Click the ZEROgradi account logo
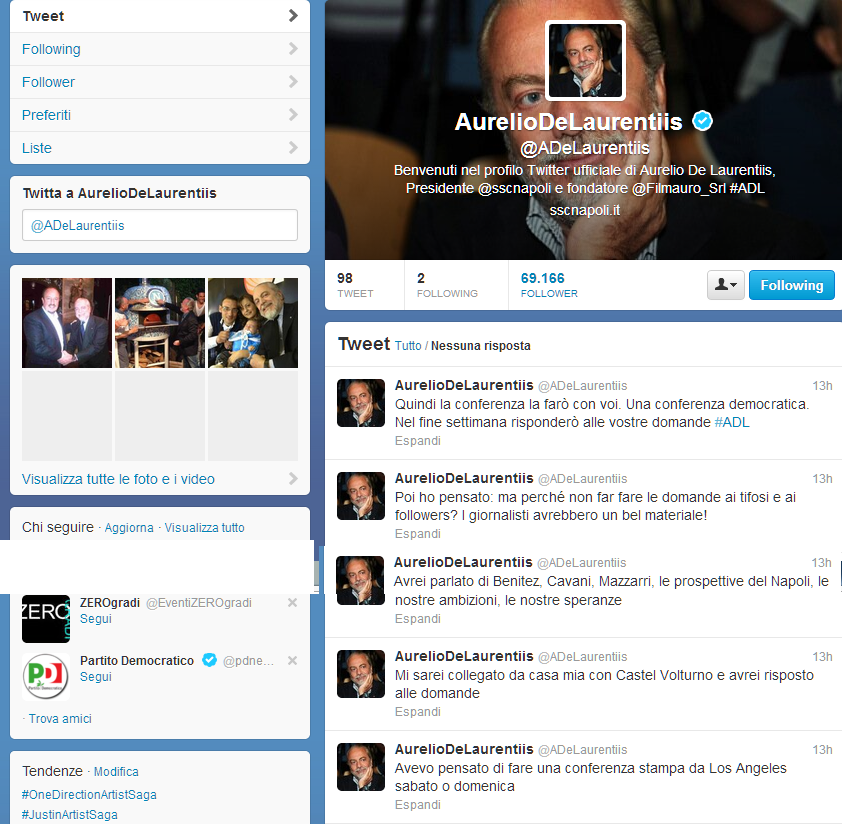This screenshot has width=842, height=824. pyautogui.click(x=46, y=619)
